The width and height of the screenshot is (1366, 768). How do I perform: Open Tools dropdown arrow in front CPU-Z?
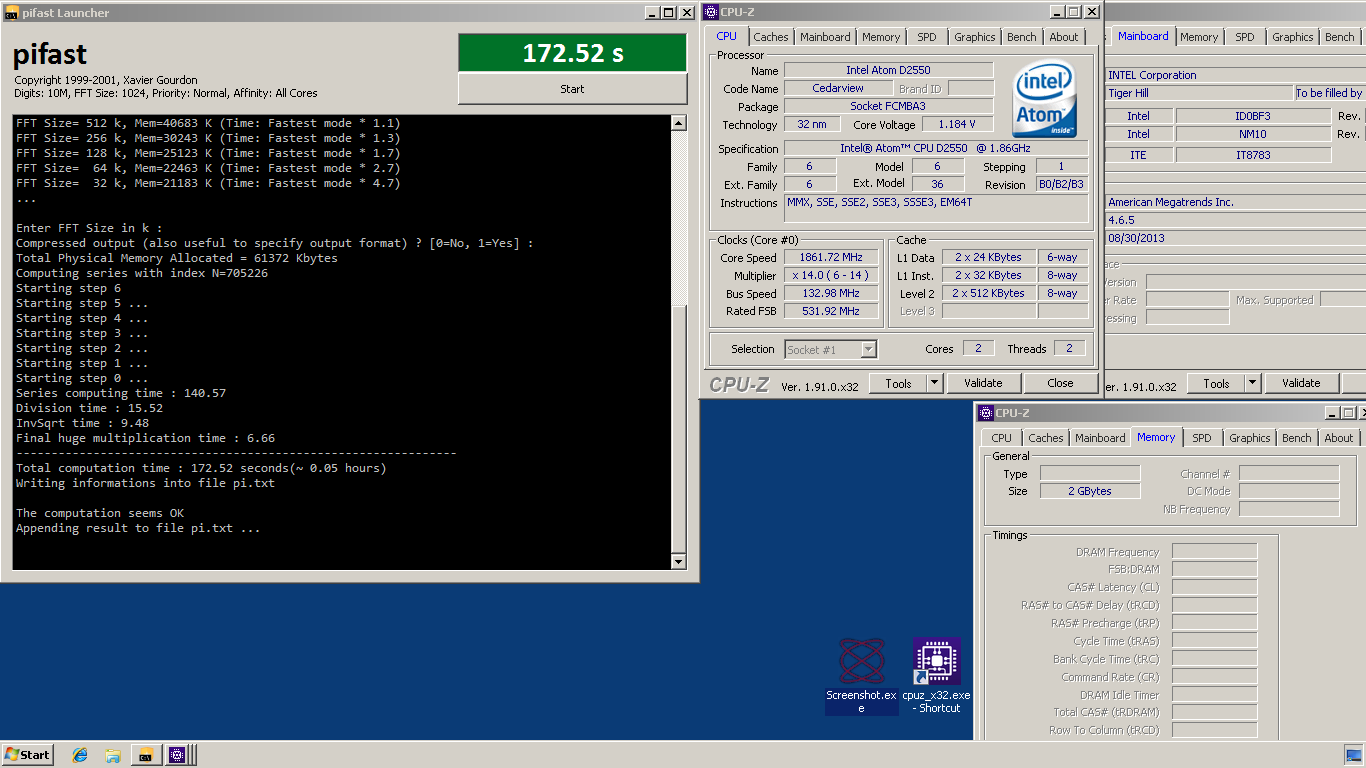[935, 383]
